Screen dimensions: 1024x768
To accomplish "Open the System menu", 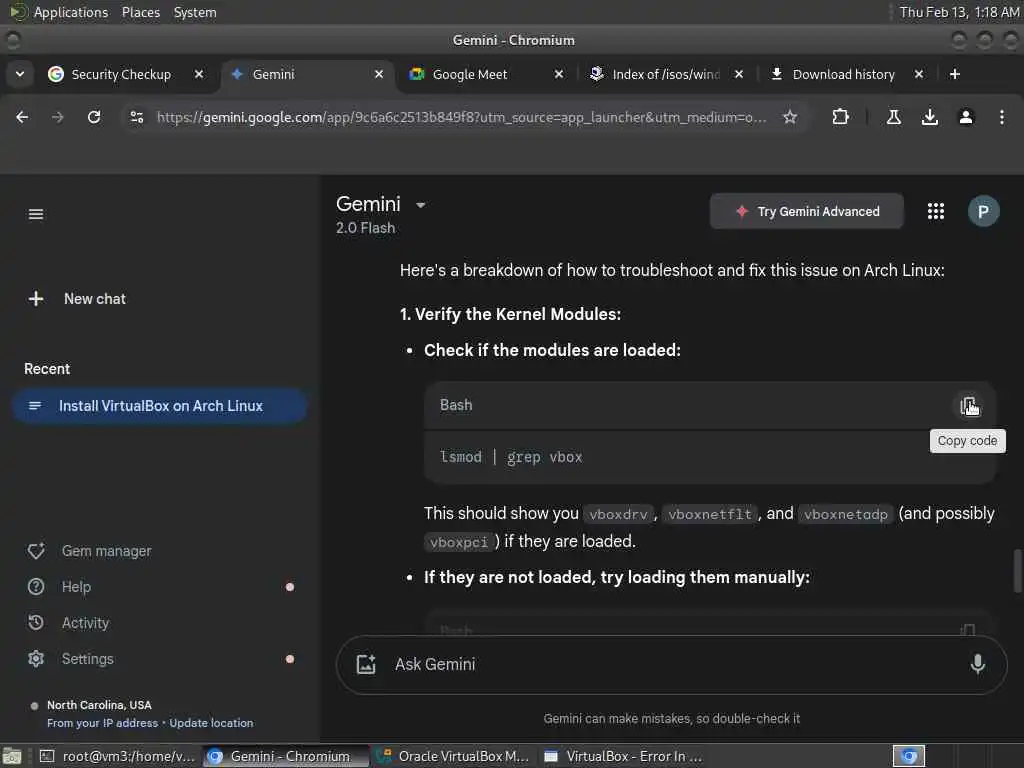I will [195, 12].
